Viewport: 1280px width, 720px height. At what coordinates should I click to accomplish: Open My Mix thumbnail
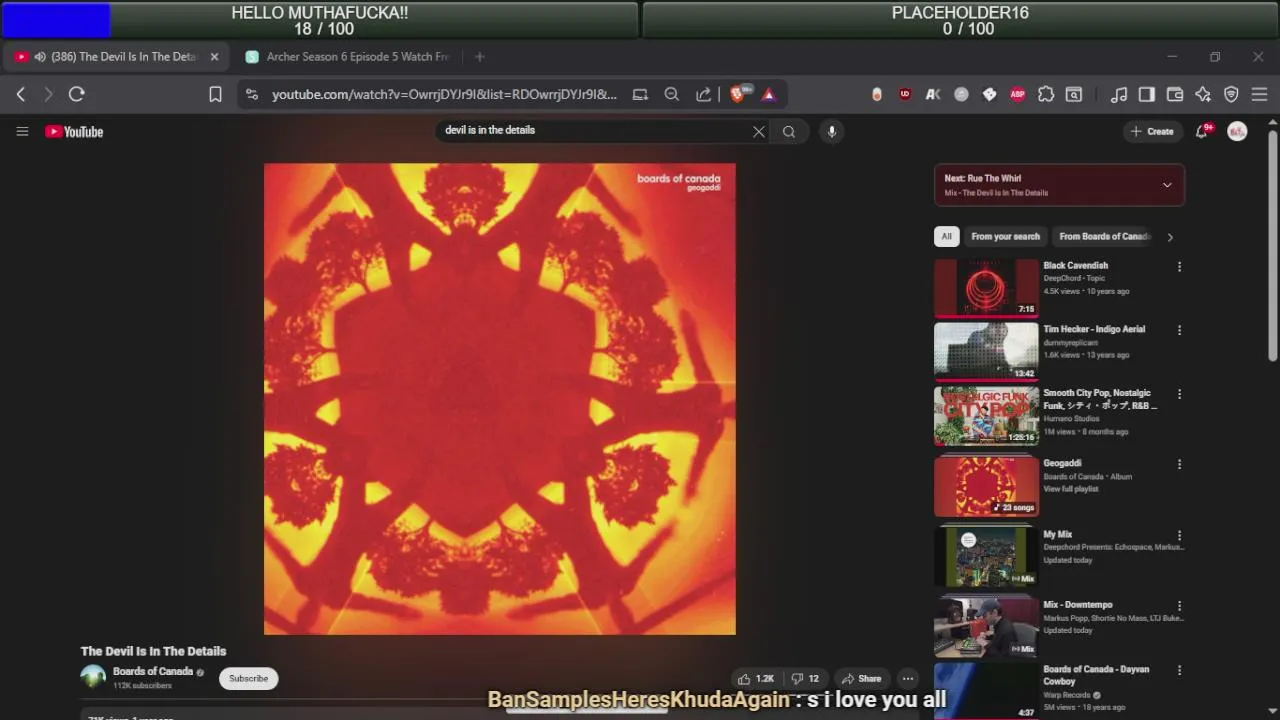pos(986,556)
